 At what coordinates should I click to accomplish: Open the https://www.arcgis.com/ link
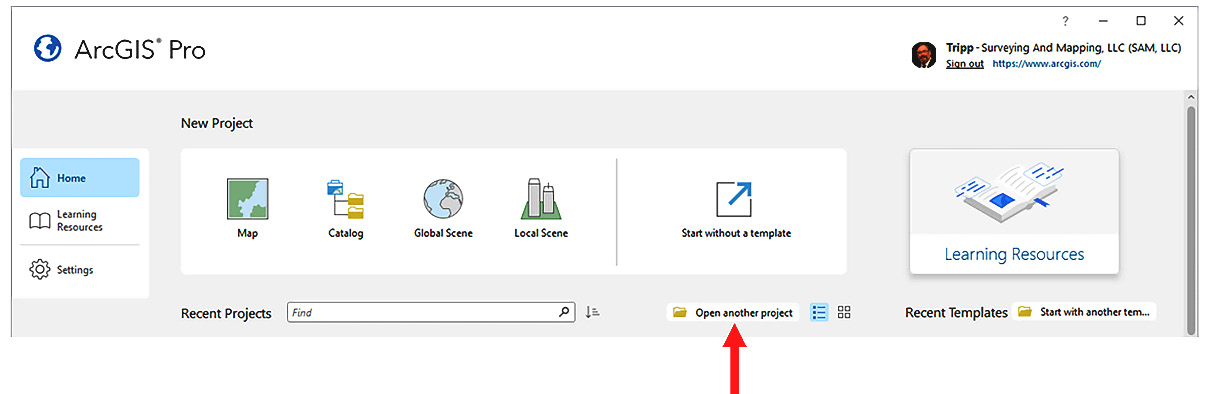click(x=1047, y=64)
